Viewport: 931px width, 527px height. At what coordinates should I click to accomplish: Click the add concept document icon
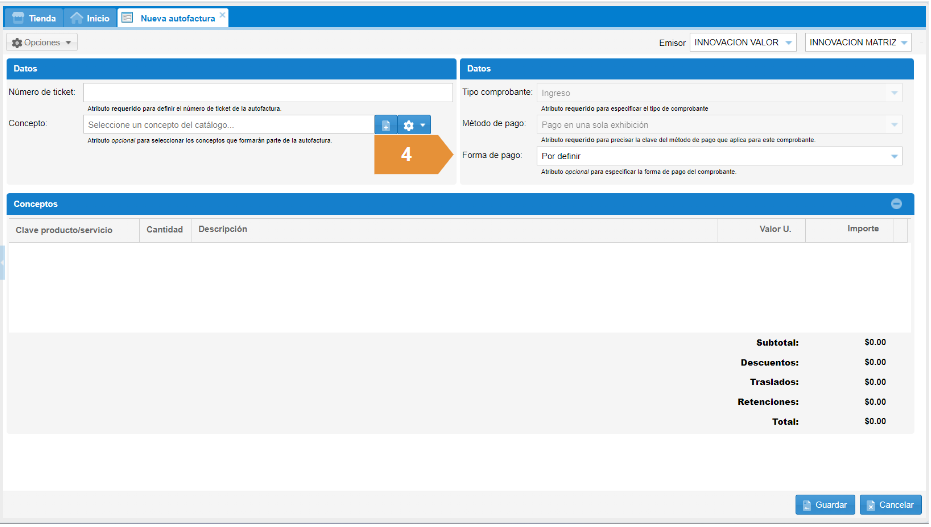386,125
